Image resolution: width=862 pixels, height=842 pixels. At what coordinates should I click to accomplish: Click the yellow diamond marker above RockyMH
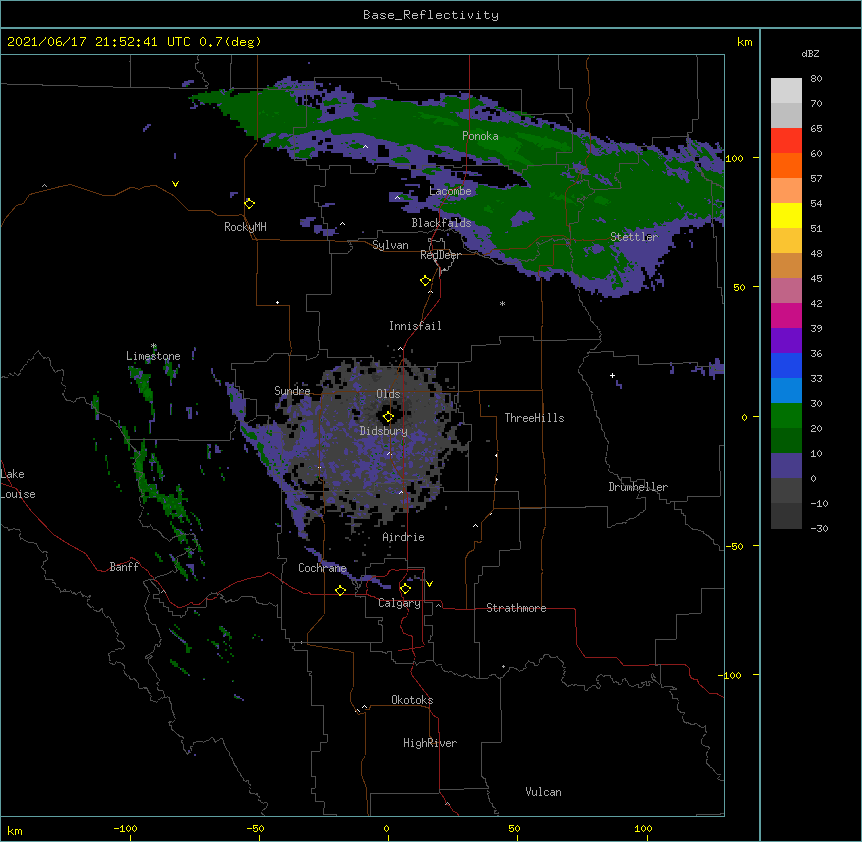point(250,204)
